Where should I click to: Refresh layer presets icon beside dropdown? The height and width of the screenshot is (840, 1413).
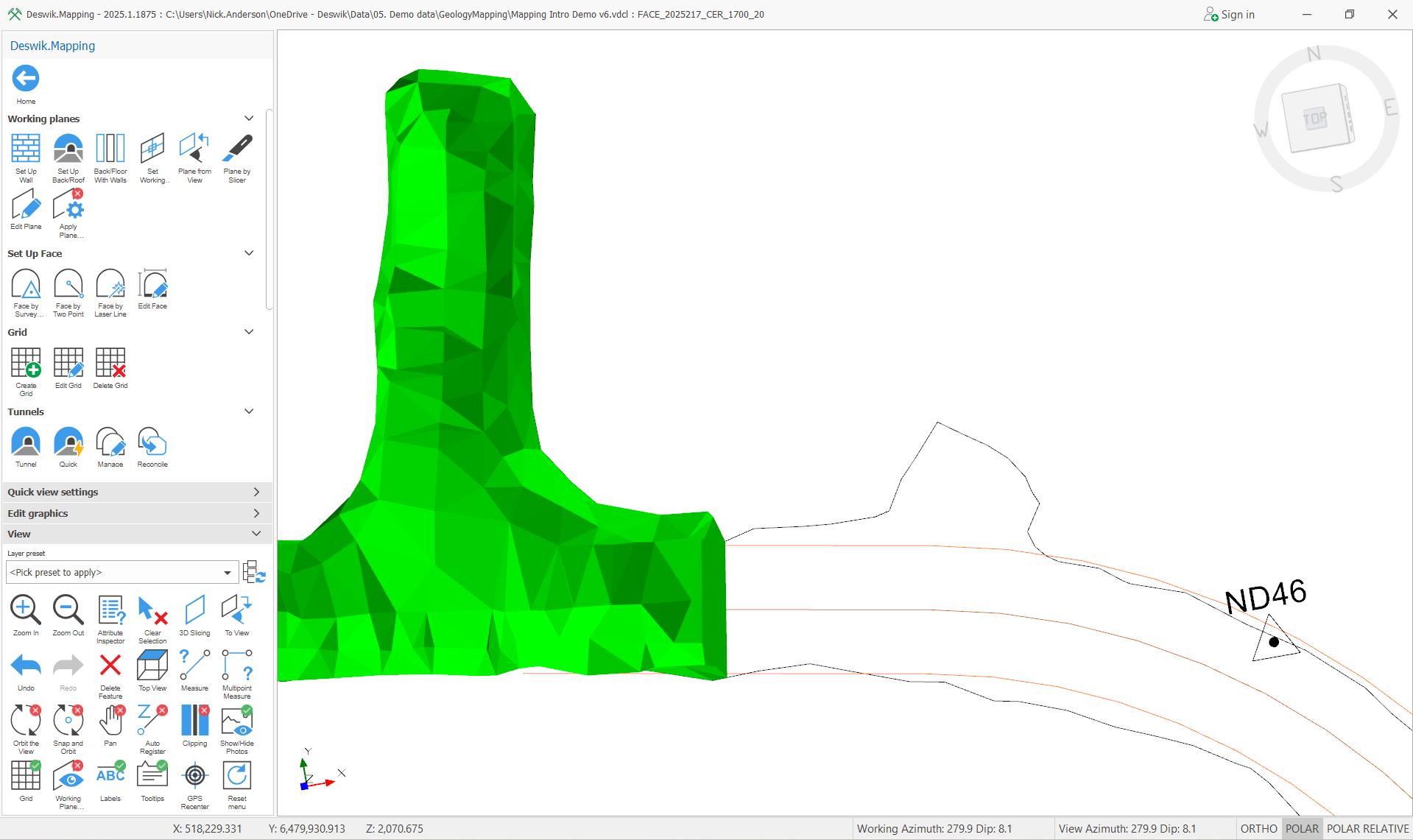[x=254, y=572]
